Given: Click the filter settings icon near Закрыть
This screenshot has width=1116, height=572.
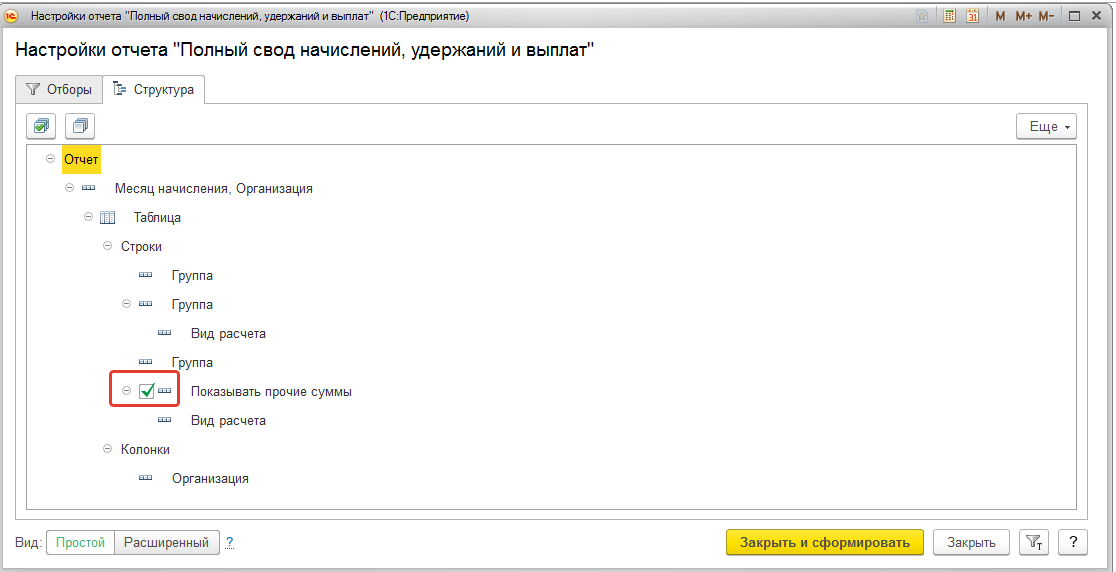Looking at the screenshot, I should (1033, 542).
